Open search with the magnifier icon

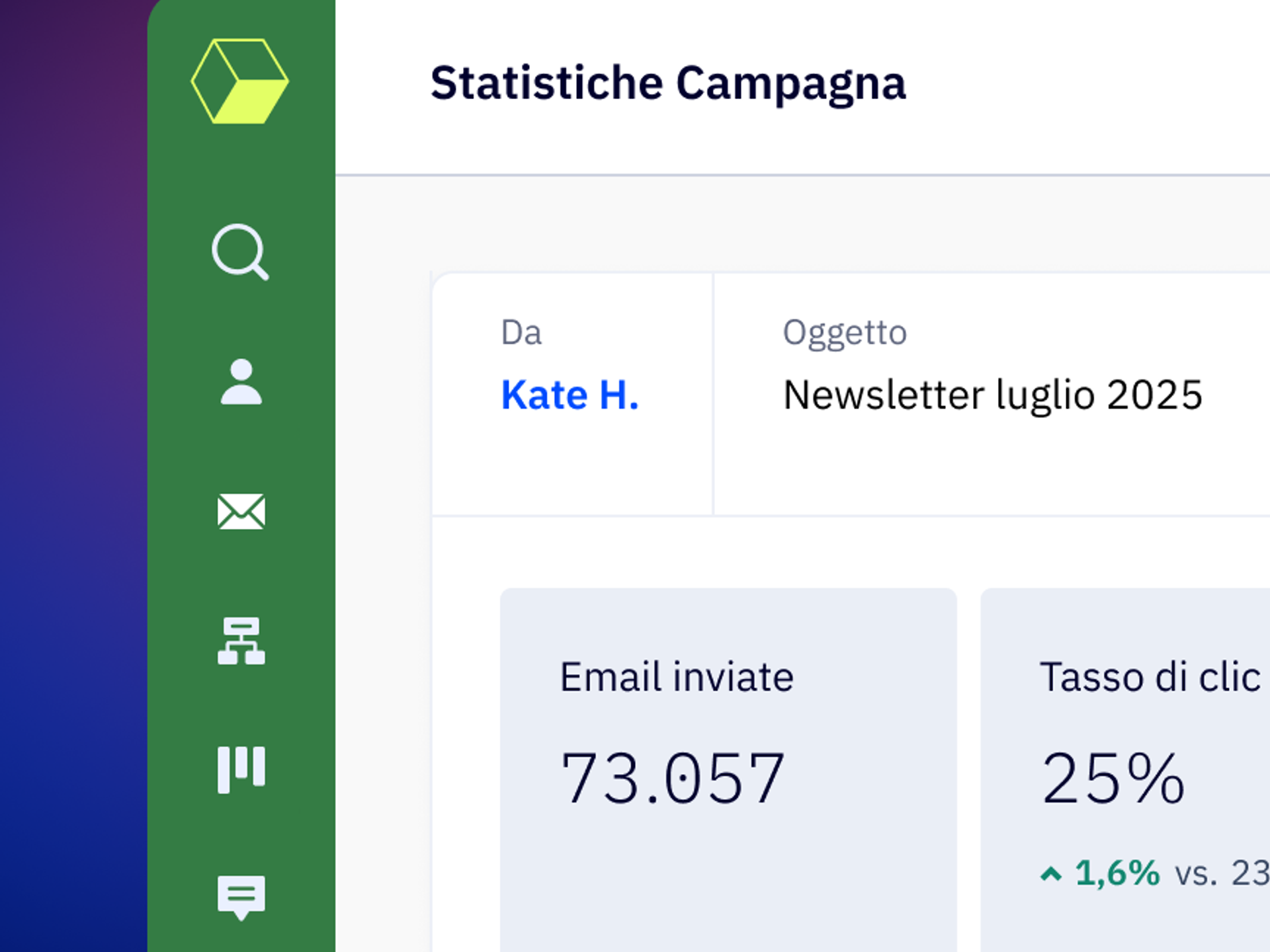pyautogui.click(x=239, y=251)
